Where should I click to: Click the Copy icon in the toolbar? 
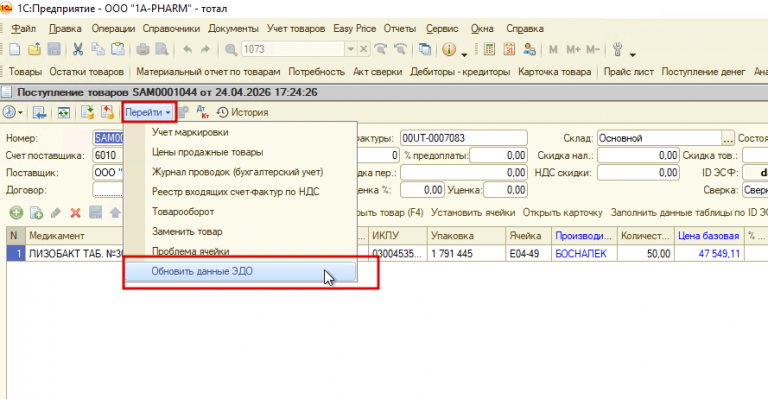coord(98,49)
